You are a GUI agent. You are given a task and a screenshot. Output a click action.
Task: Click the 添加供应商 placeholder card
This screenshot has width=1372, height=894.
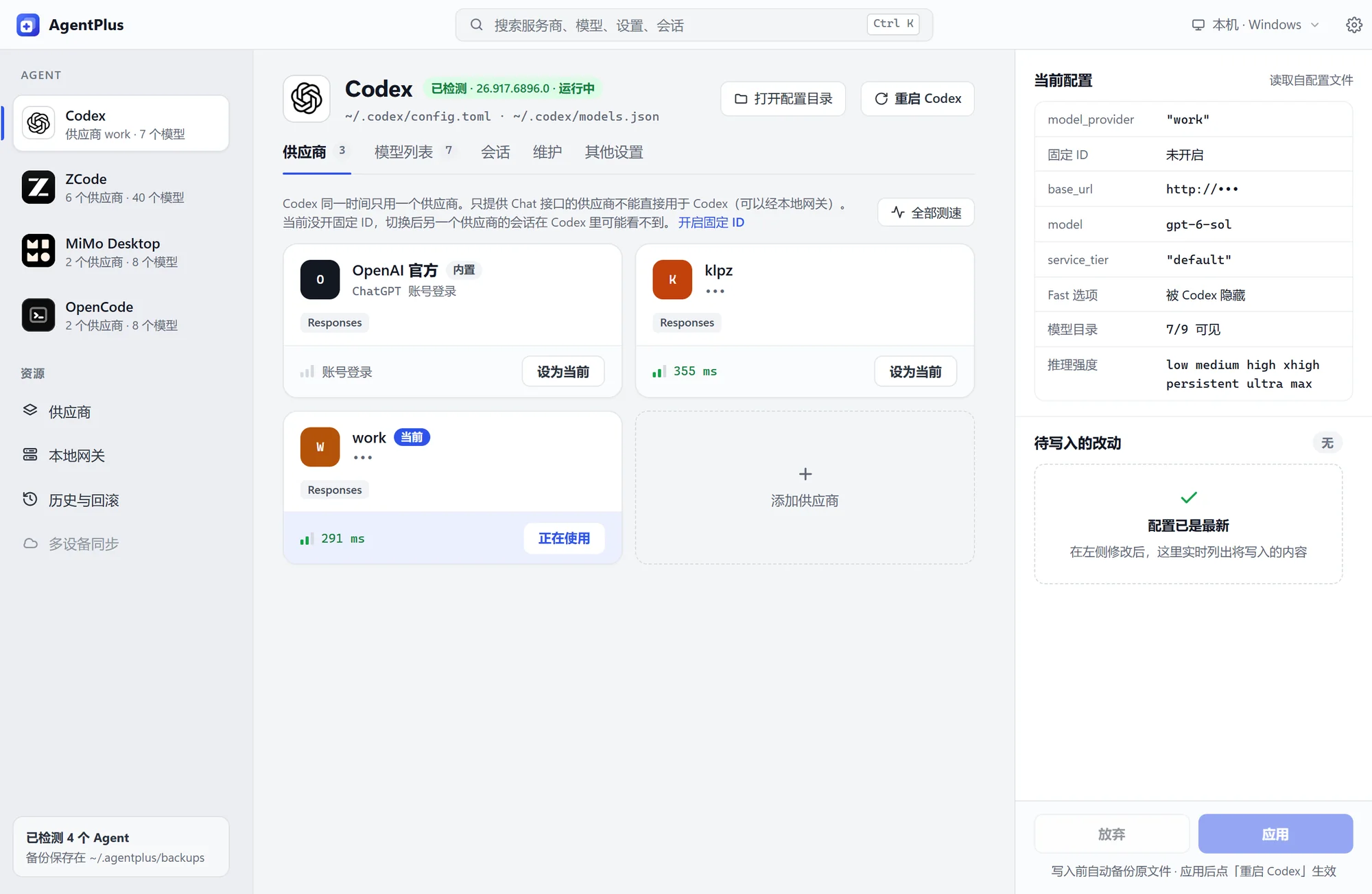(805, 488)
